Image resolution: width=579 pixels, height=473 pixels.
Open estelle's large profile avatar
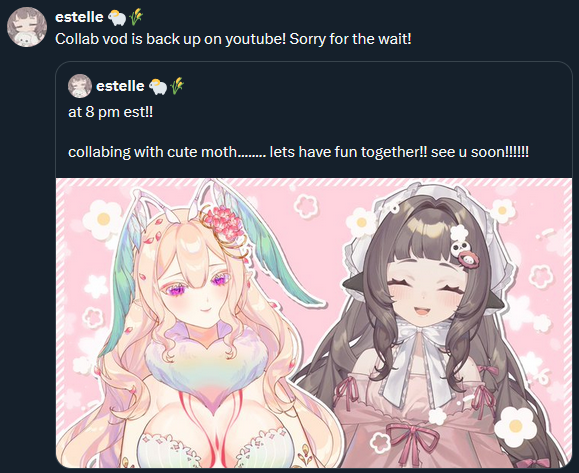(x=27, y=27)
